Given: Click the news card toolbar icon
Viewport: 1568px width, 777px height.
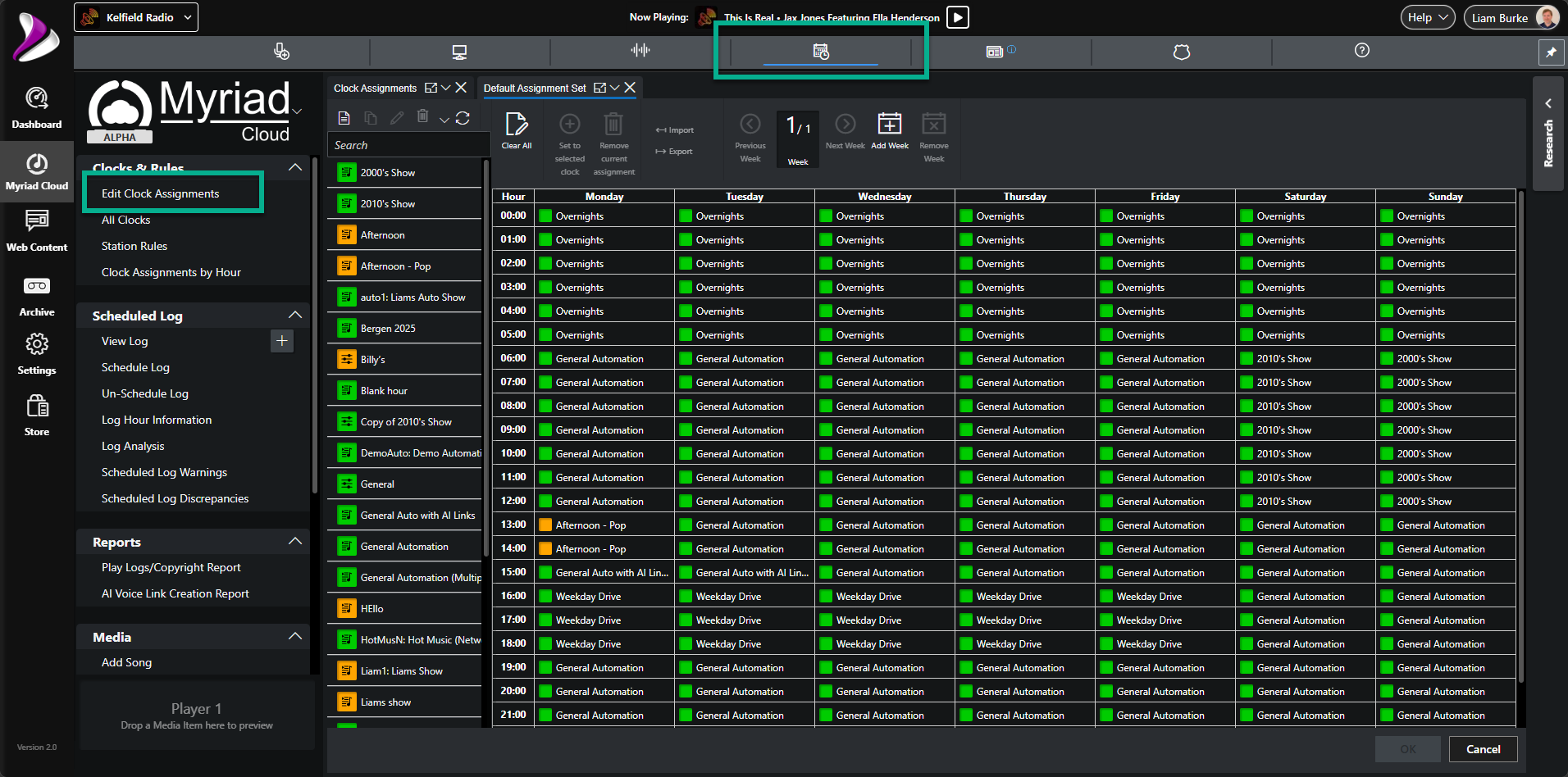Looking at the screenshot, I should 995,52.
